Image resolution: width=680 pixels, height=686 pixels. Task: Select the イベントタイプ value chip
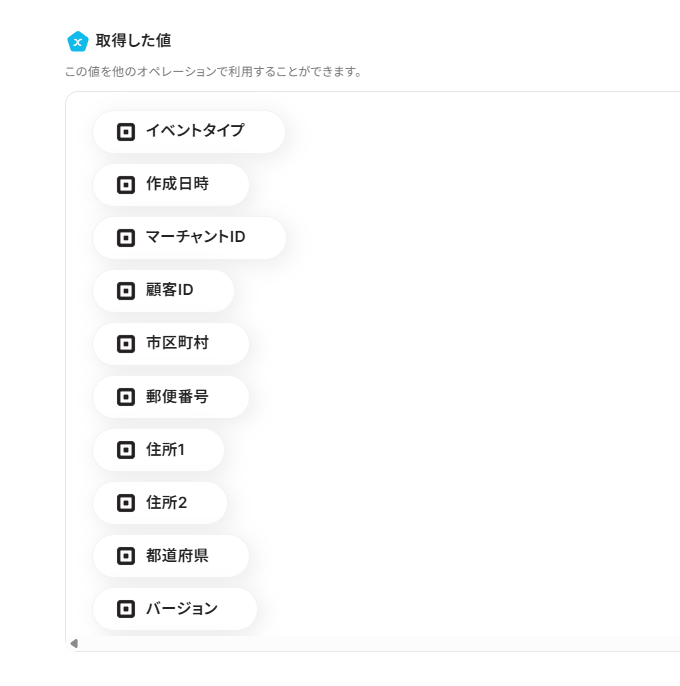(x=189, y=131)
